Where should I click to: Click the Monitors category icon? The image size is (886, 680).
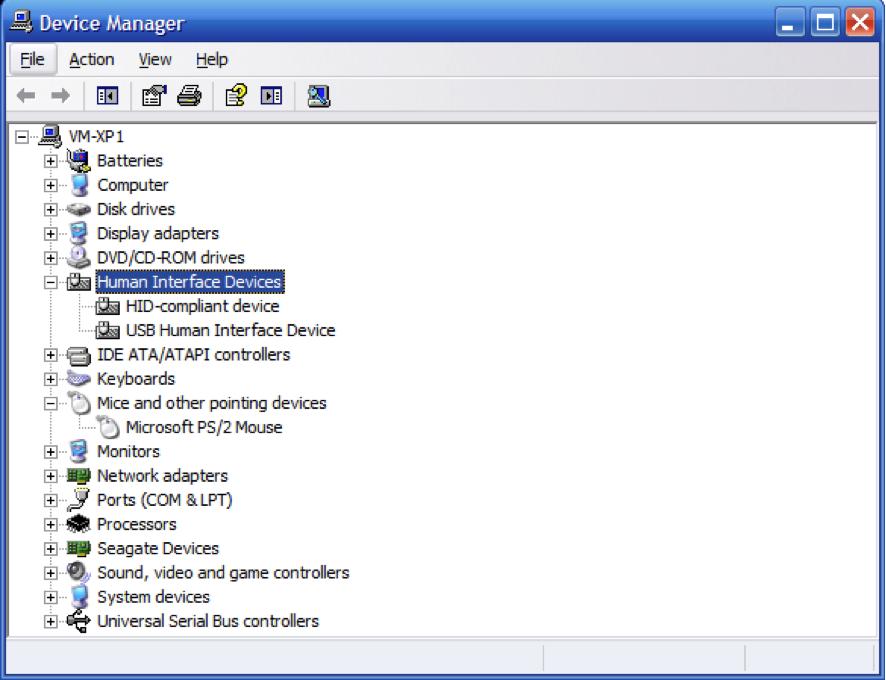[x=79, y=452]
